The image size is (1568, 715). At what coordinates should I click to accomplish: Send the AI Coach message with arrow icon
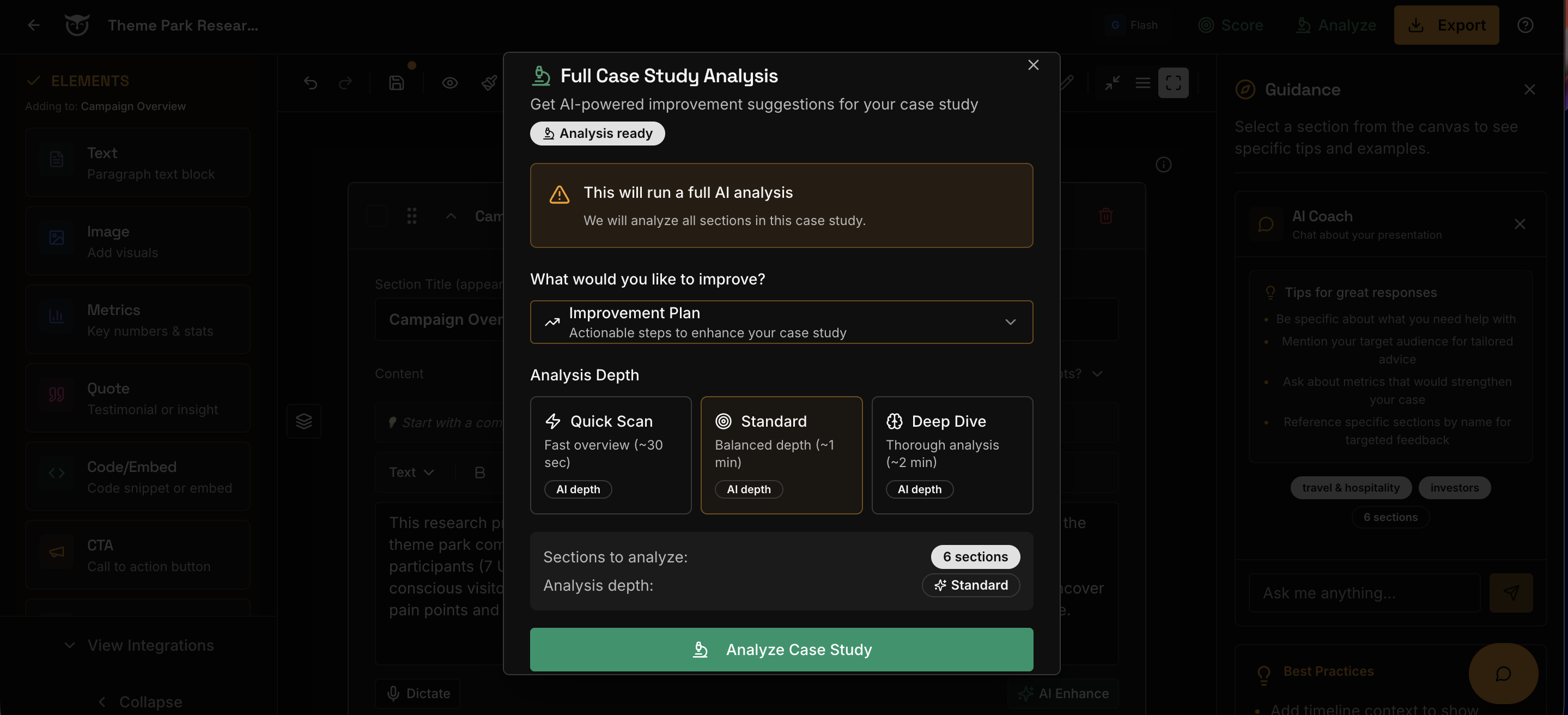1511,592
